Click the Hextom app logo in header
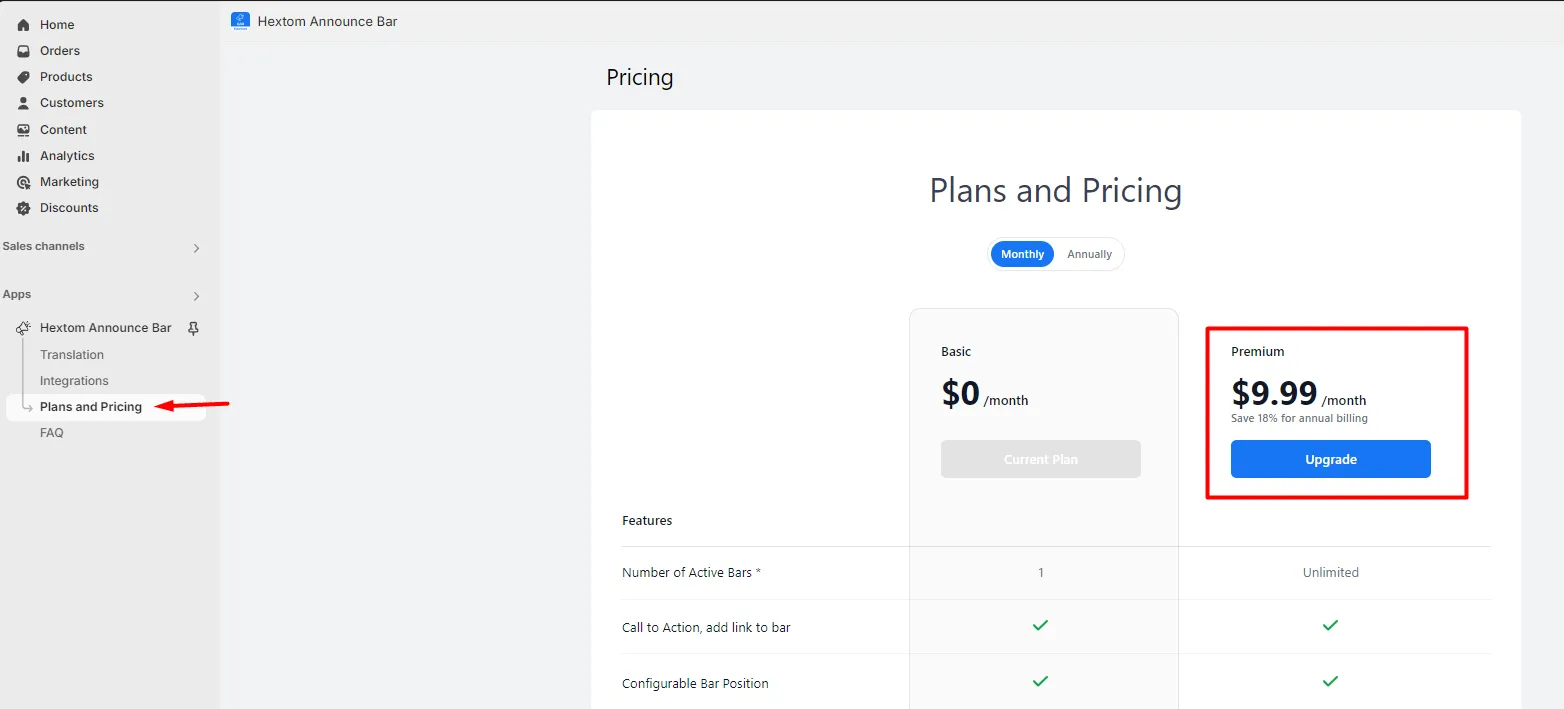The width and height of the screenshot is (1564, 709). pos(240,21)
